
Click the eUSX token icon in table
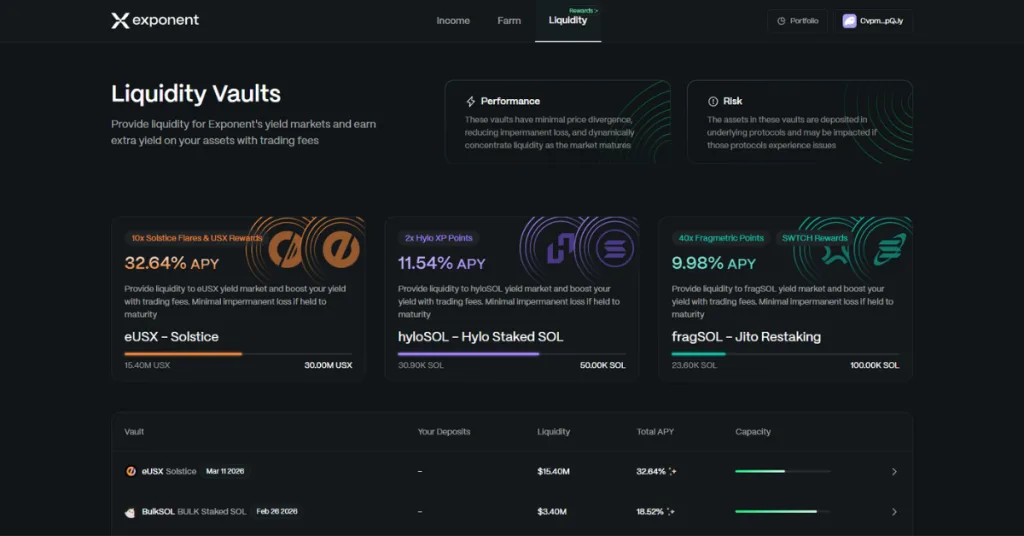coord(131,471)
